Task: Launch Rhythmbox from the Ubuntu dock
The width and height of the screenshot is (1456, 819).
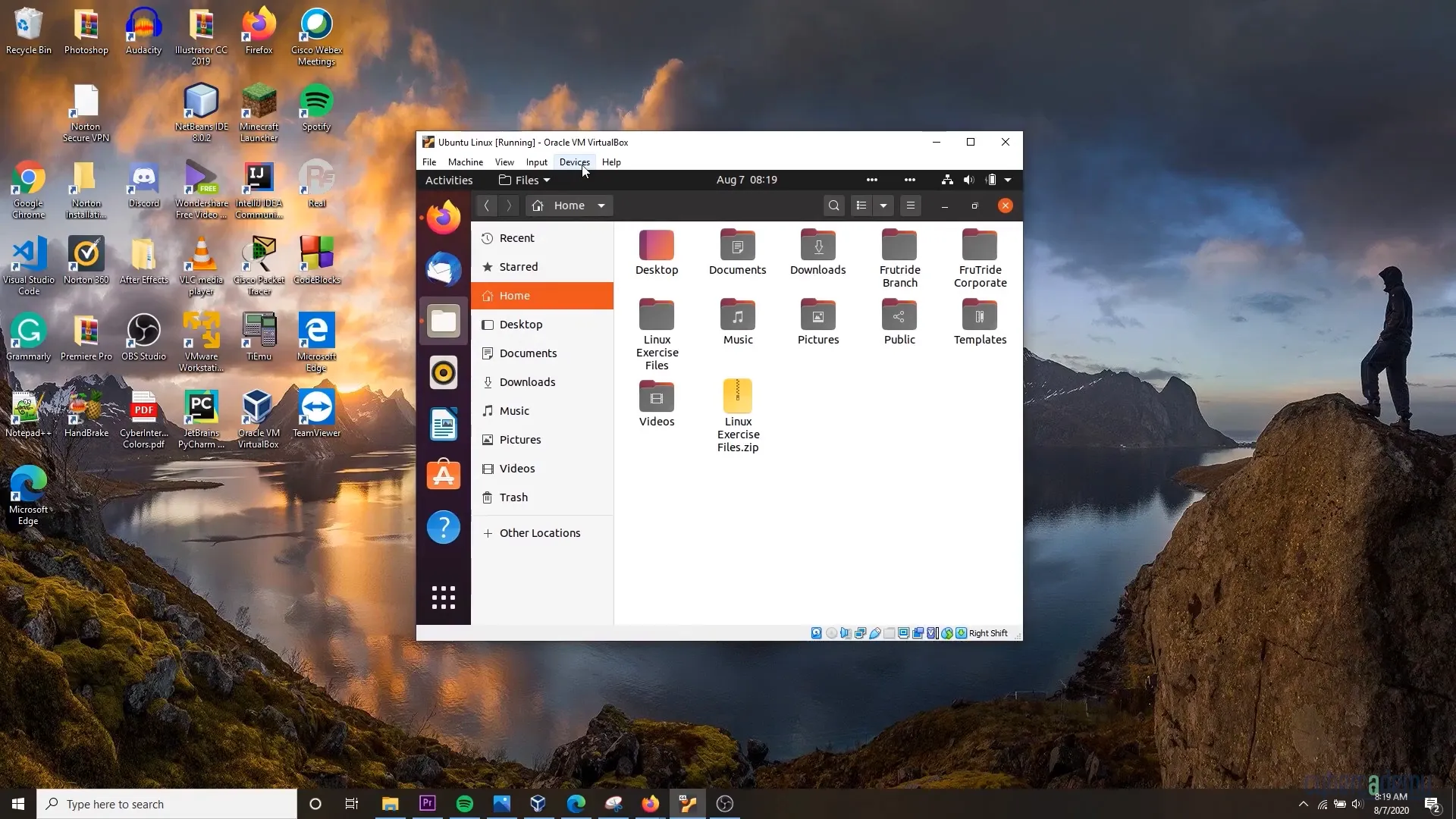Action: click(444, 372)
